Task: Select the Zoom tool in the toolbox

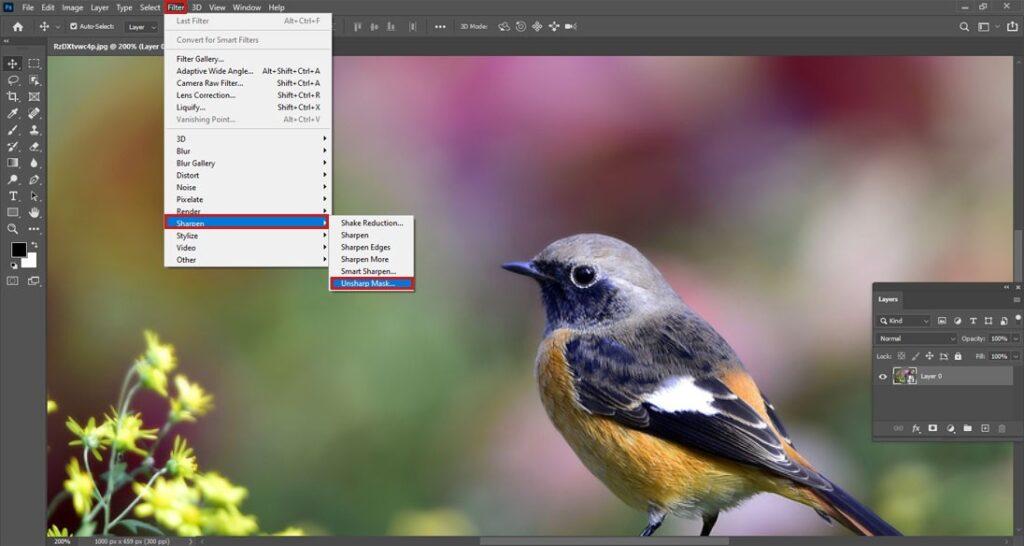Action: [12, 229]
